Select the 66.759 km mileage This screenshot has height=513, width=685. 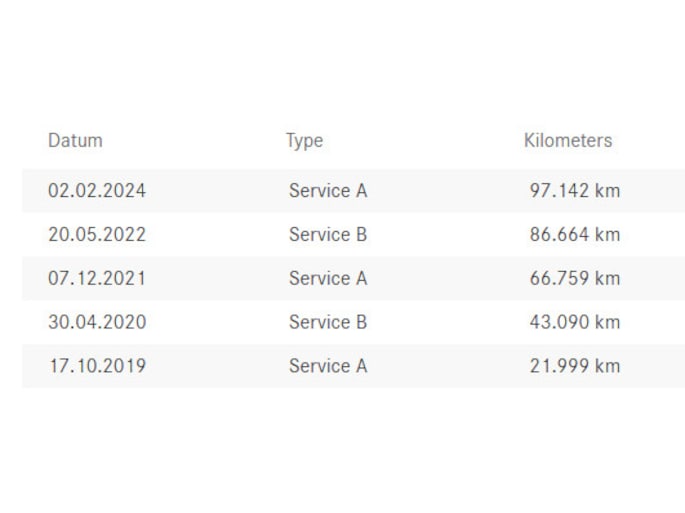[x=575, y=279]
